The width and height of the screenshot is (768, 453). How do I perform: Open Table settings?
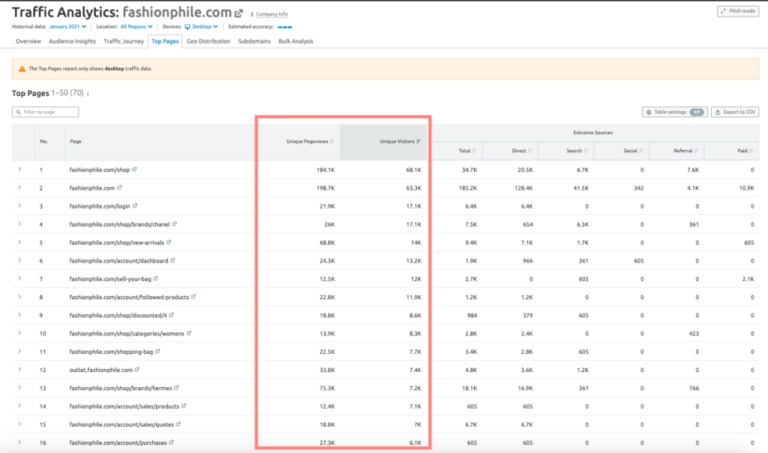(x=674, y=112)
